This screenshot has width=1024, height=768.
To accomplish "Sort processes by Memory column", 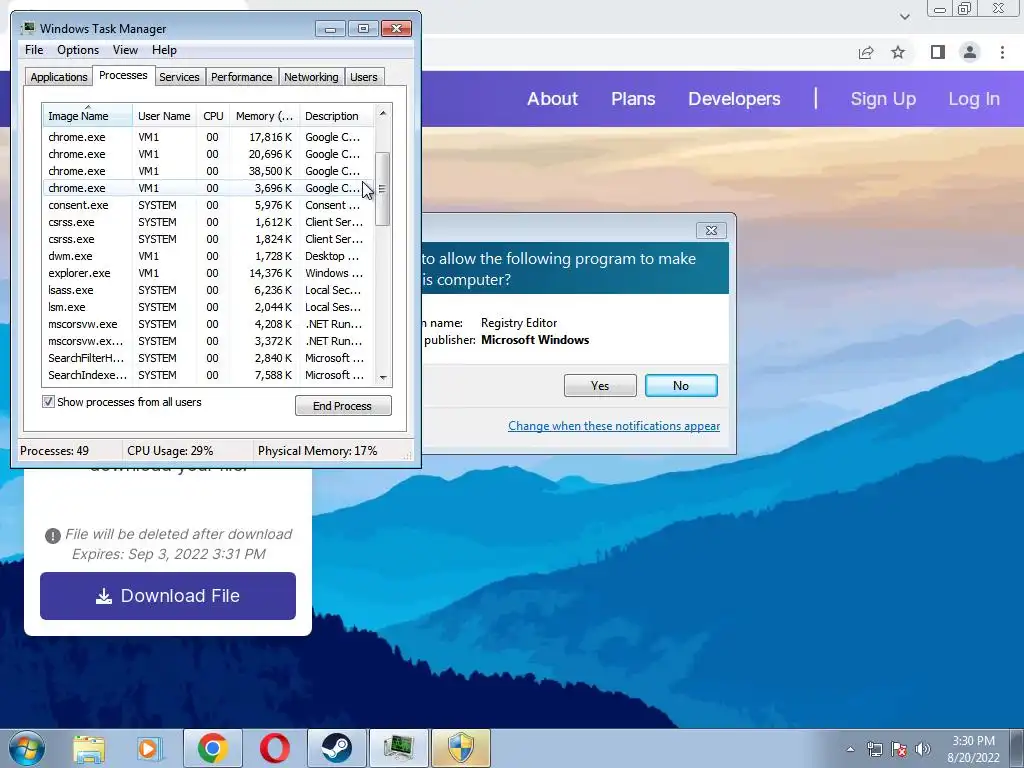I will pos(264,116).
